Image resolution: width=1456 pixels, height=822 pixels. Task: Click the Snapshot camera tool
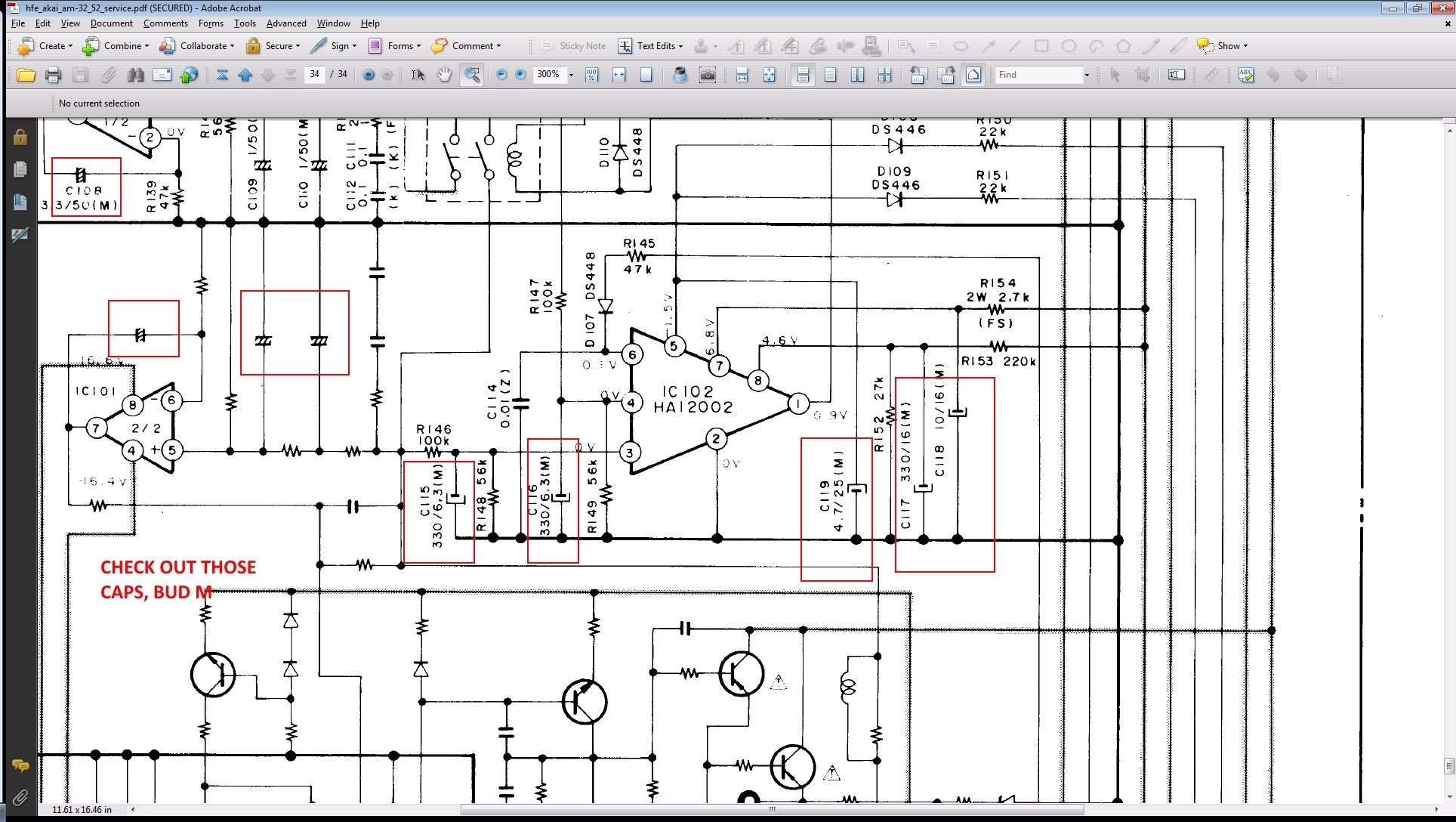(x=708, y=75)
